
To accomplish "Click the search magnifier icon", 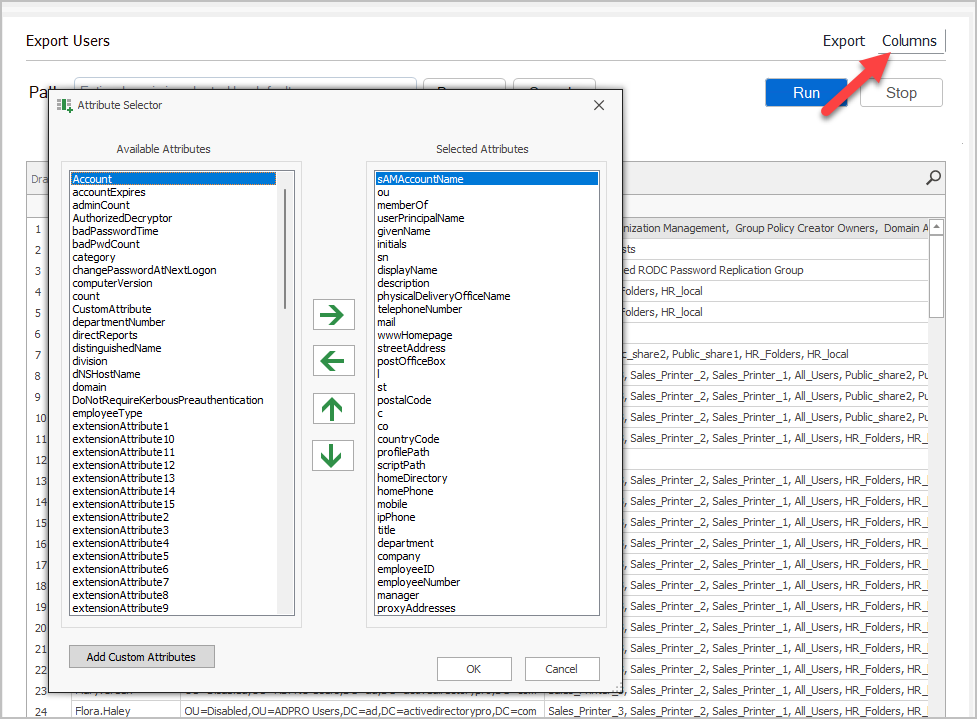I will 933,178.
